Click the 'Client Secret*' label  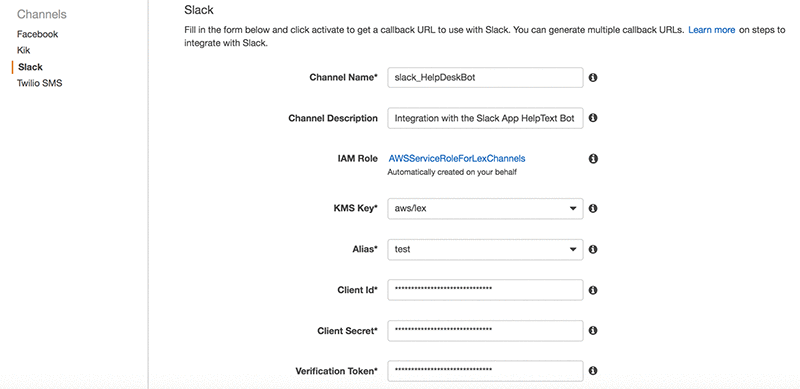[x=347, y=331]
